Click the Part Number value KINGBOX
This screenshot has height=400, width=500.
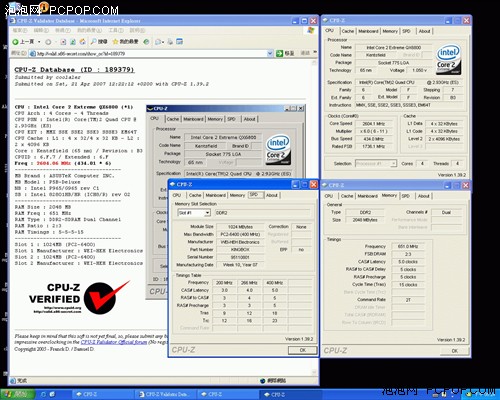coord(240,250)
